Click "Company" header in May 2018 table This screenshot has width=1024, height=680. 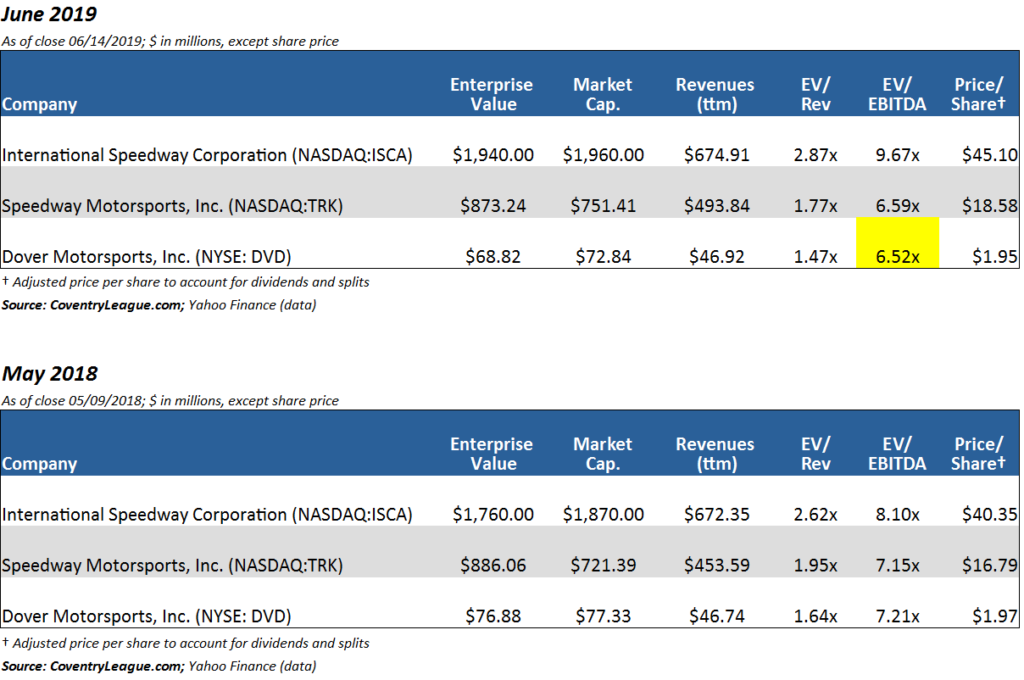pyautogui.click(x=39, y=464)
